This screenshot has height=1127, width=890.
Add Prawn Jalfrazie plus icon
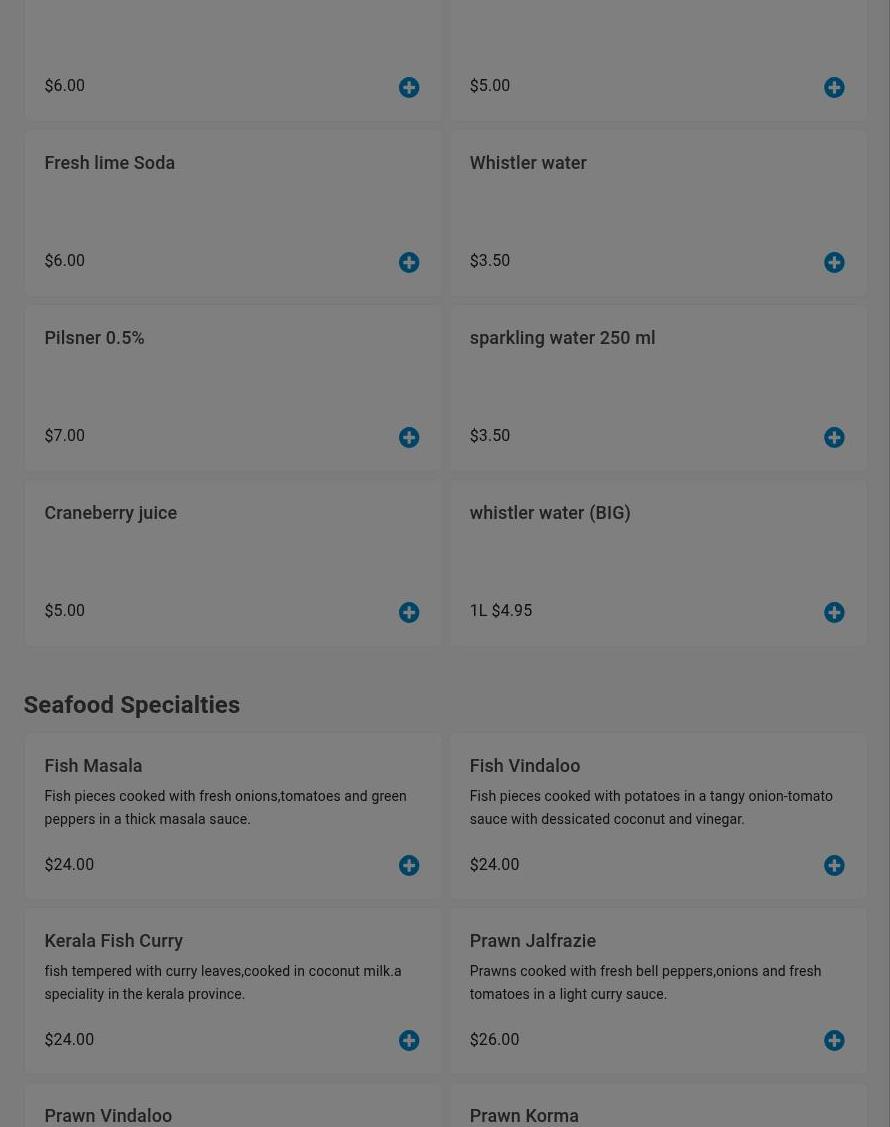coord(834,1040)
